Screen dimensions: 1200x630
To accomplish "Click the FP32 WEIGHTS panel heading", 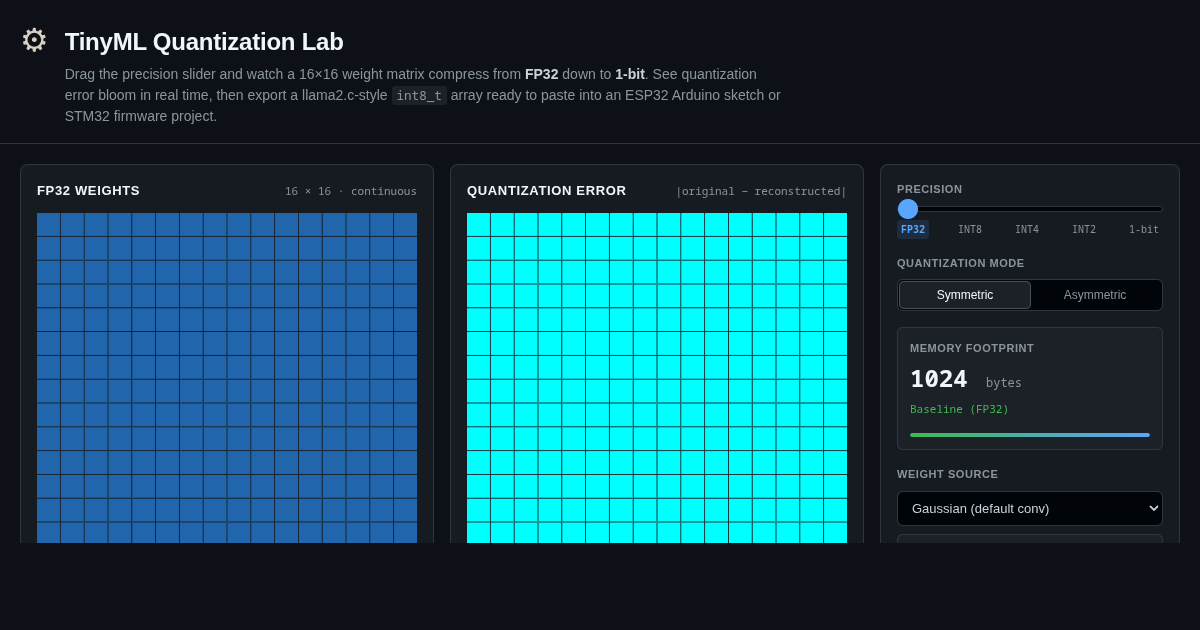I will [x=89, y=191].
